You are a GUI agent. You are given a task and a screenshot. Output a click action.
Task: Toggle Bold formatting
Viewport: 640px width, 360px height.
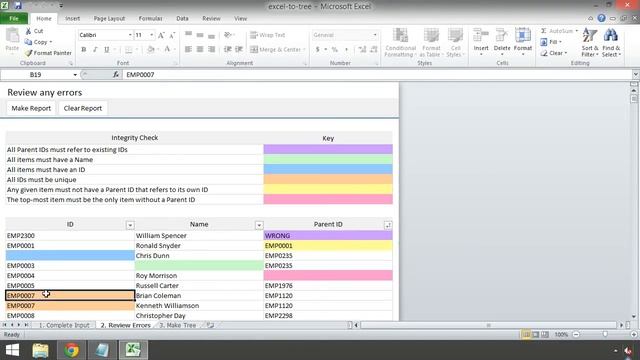click(84, 49)
